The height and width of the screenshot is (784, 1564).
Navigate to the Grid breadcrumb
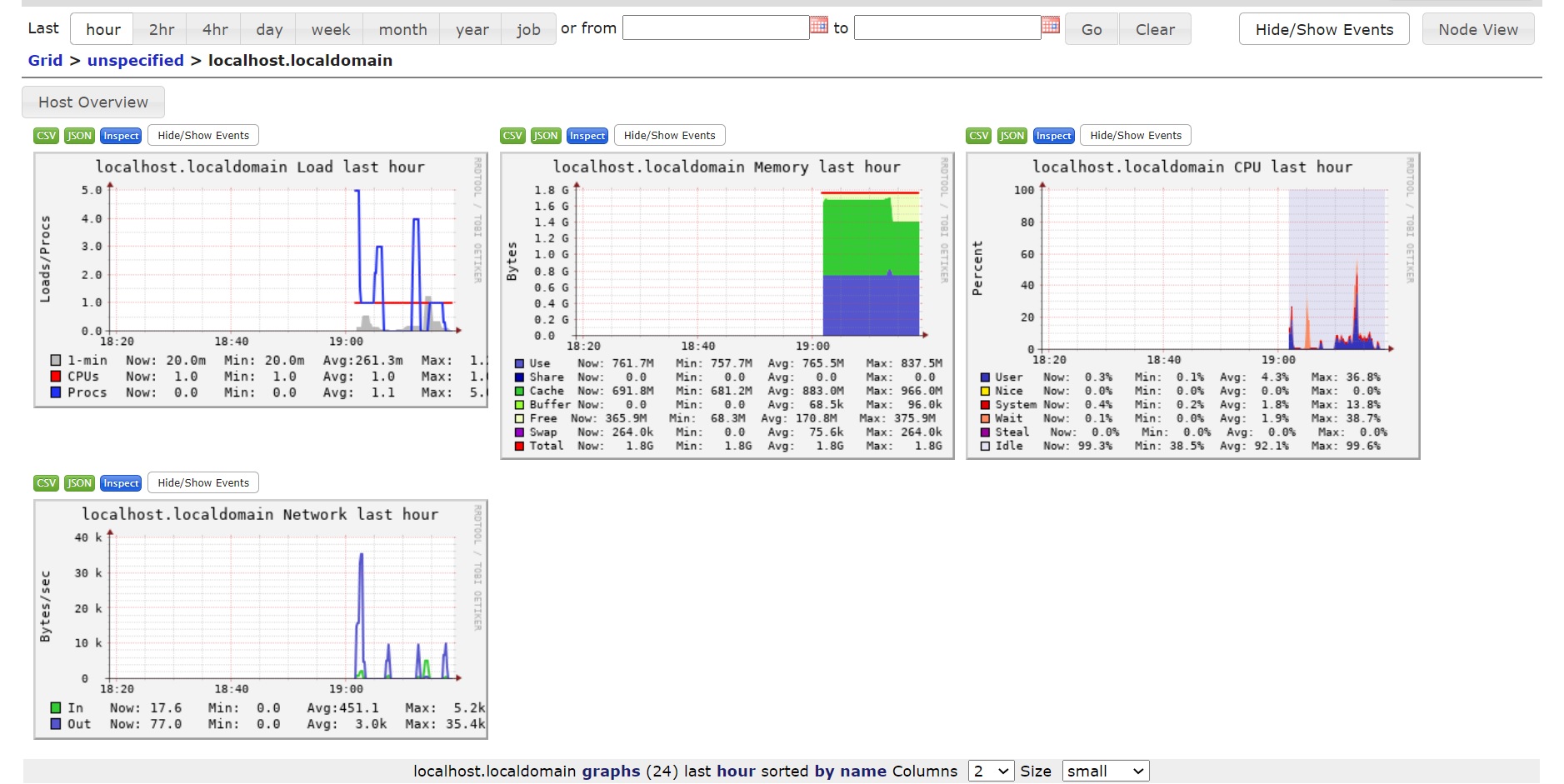click(x=45, y=60)
